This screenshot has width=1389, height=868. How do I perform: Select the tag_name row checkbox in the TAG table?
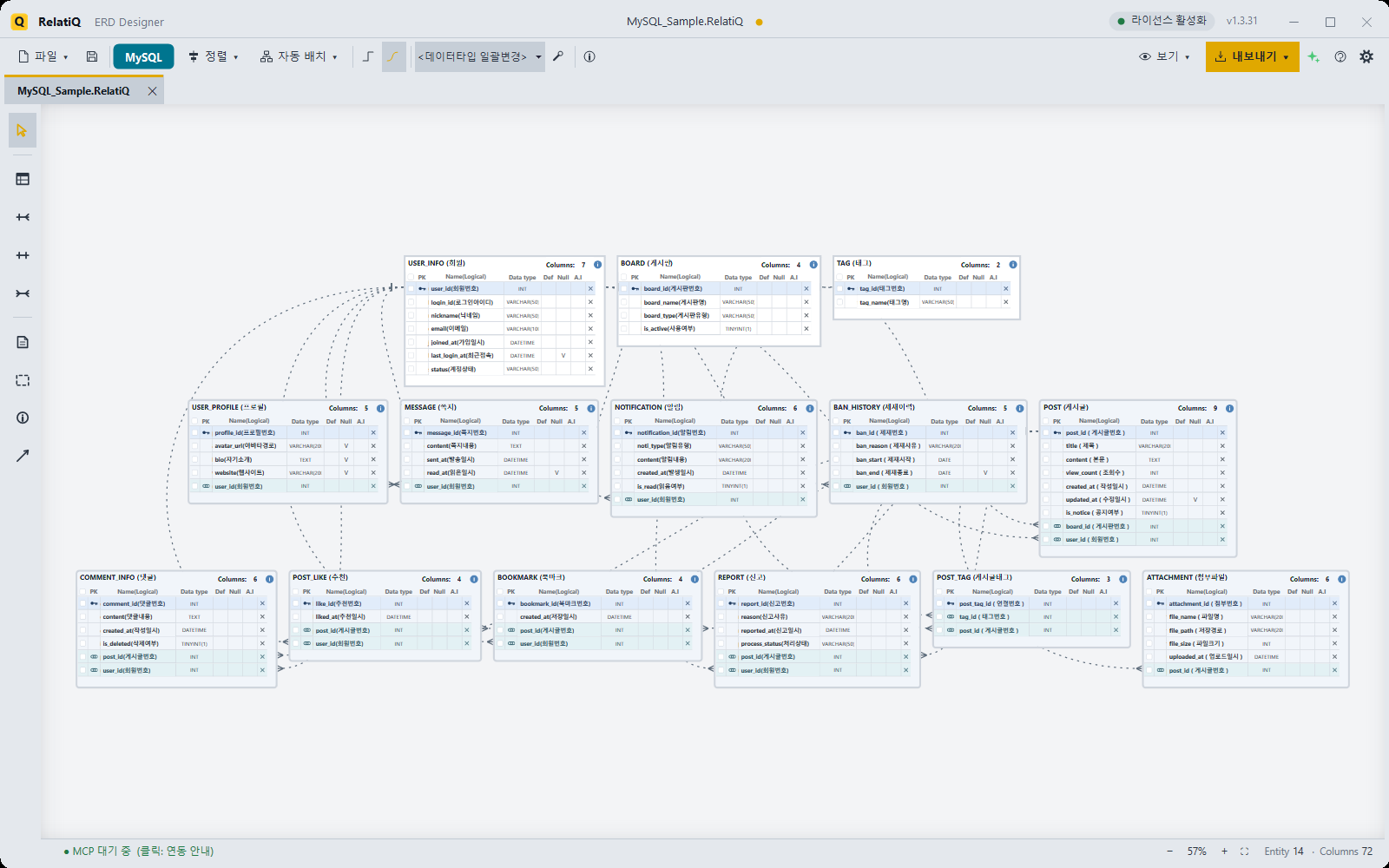click(x=839, y=302)
